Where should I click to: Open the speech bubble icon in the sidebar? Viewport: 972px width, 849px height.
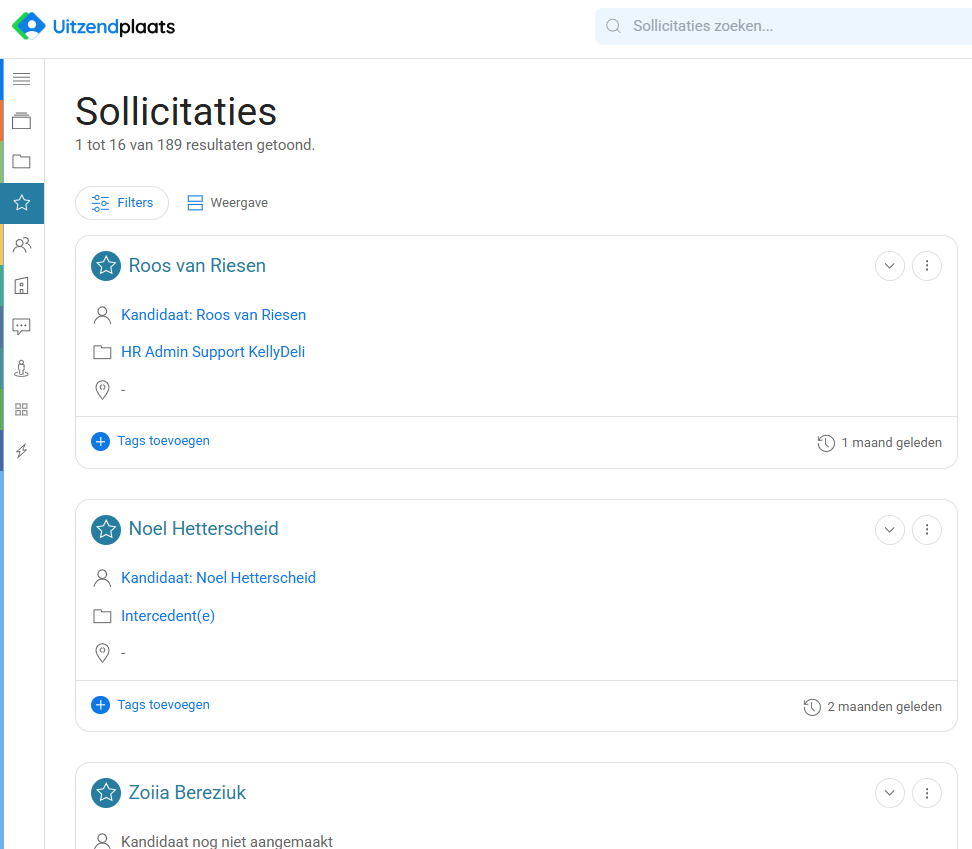click(22, 327)
